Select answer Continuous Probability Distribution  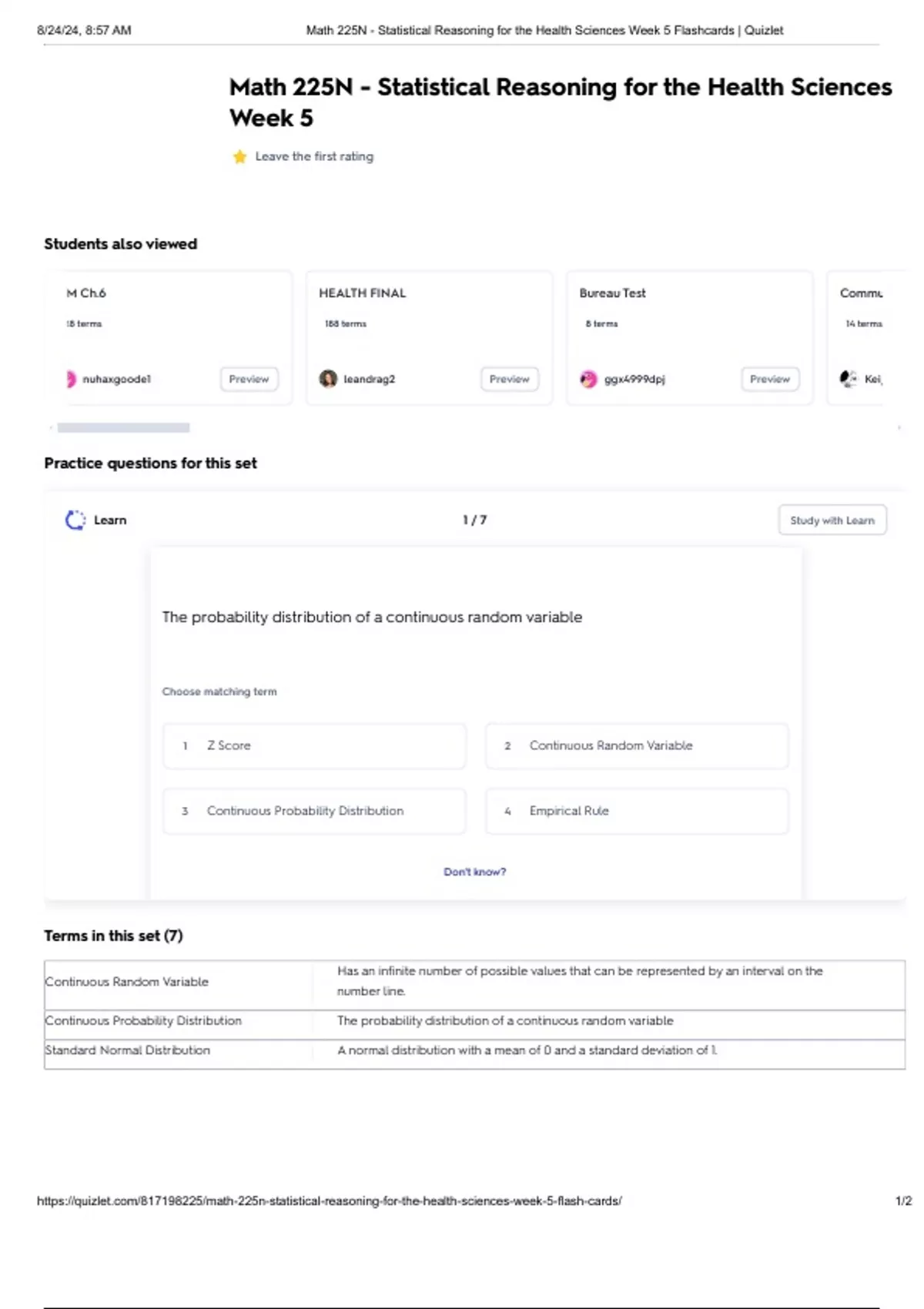tap(314, 811)
